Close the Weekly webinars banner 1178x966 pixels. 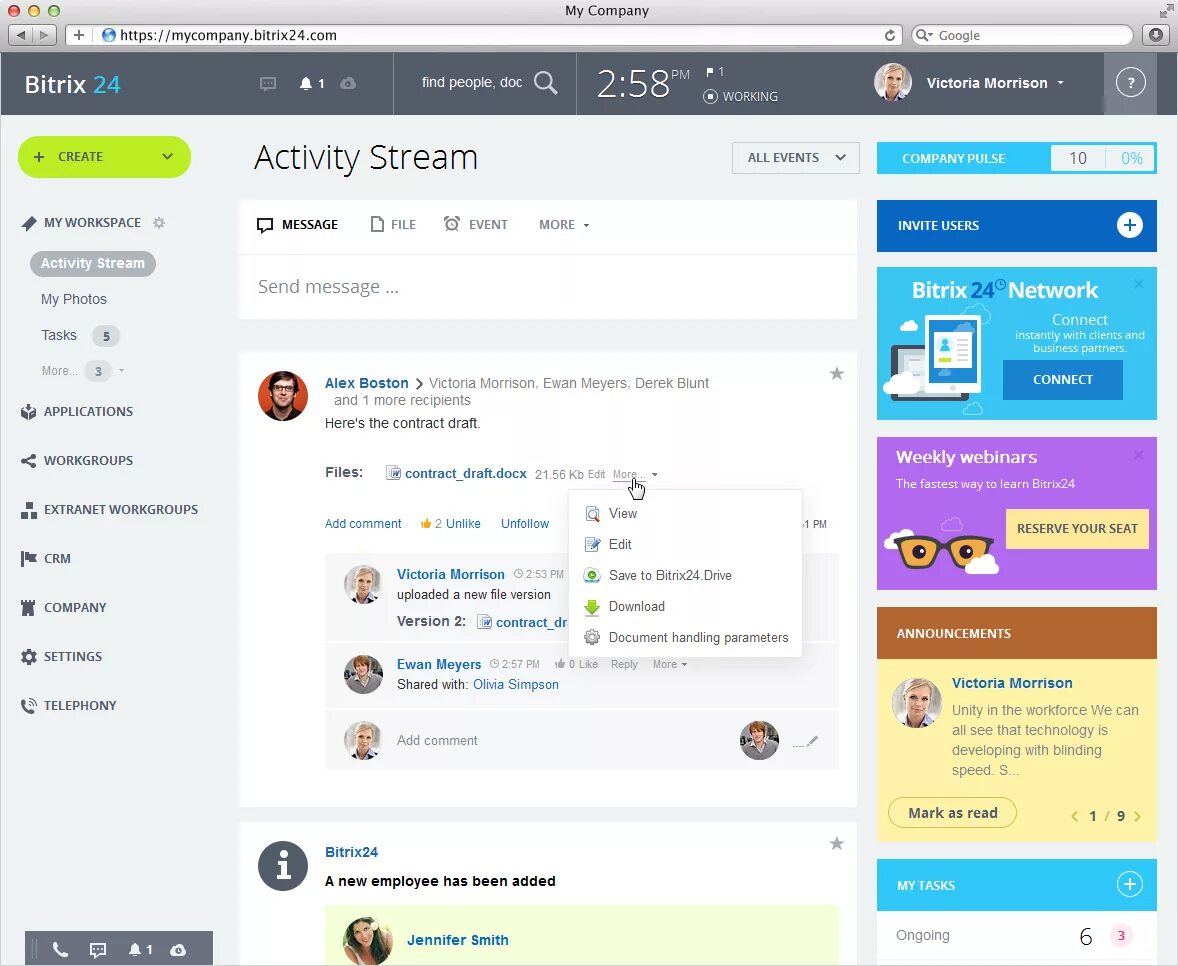[x=1139, y=454]
